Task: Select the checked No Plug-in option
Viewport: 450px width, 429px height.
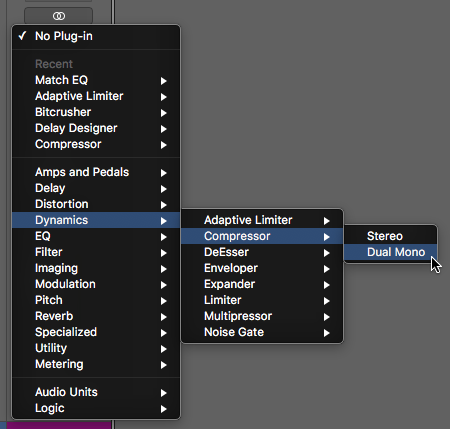Action: pyautogui.click(x=96, y=36)
